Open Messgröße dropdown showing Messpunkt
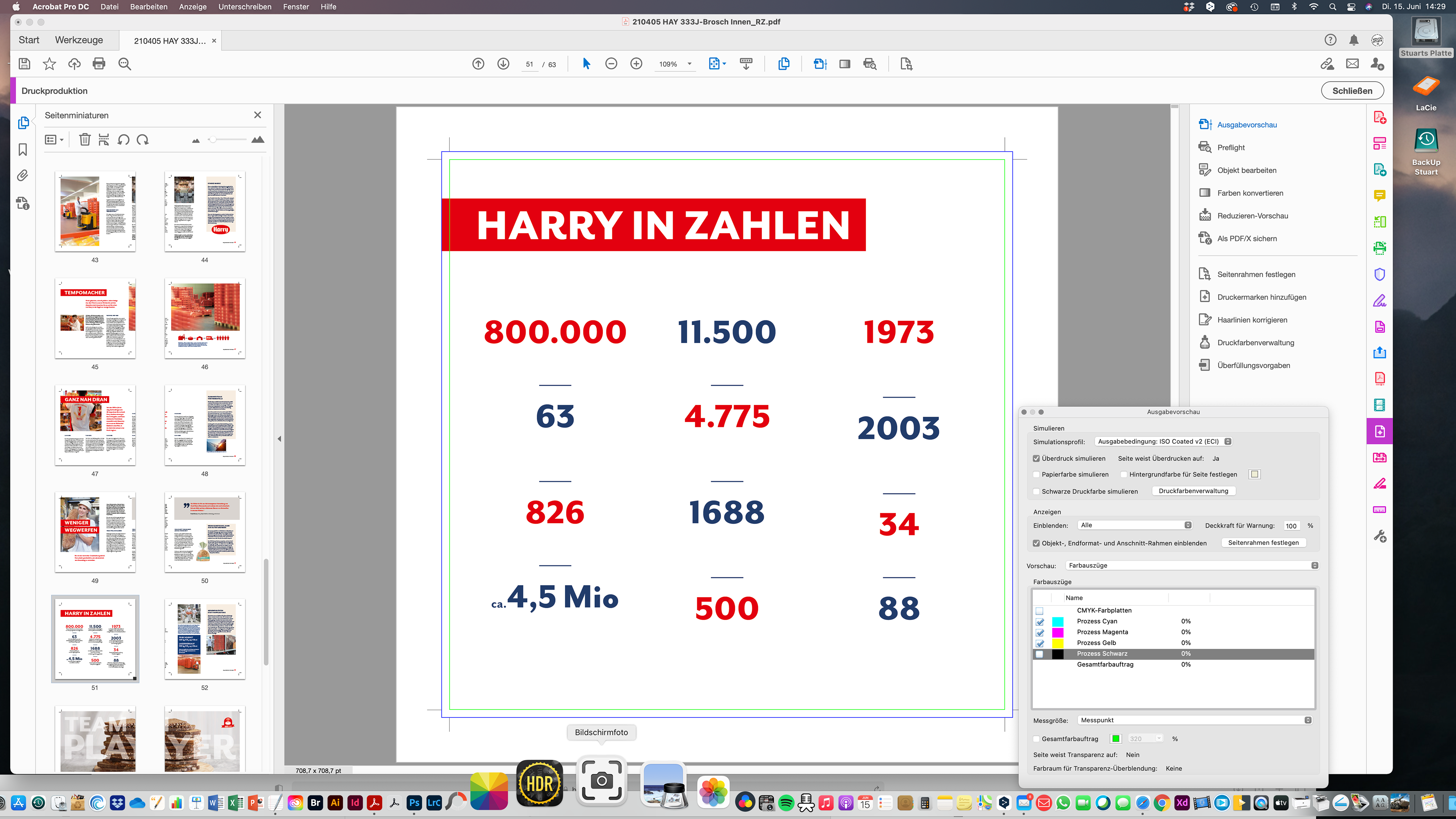Viewport: 1456px width, 819px height. click(1194, 721)
